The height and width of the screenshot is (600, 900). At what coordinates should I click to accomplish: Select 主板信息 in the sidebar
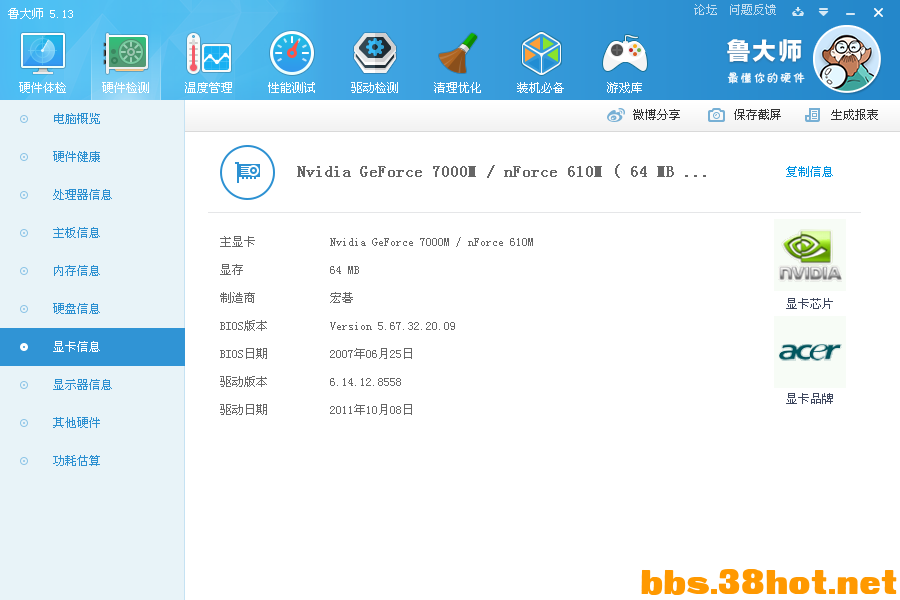(92, 233)
